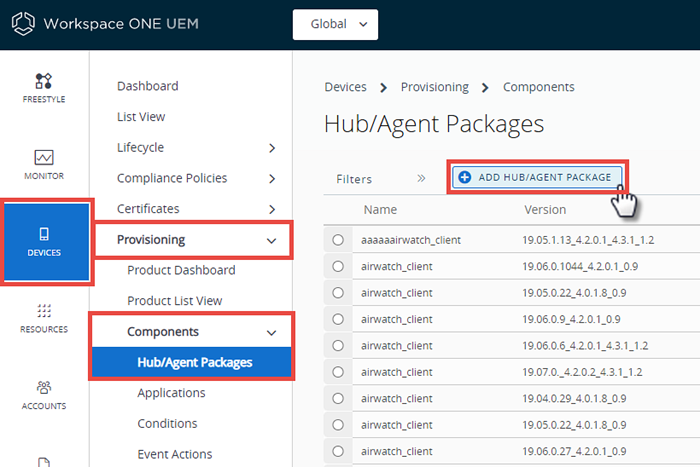This screenshot has width=700, height=467.
Task: Click the aaaaaairwatch_client name cell
Action: click(411, 240)
